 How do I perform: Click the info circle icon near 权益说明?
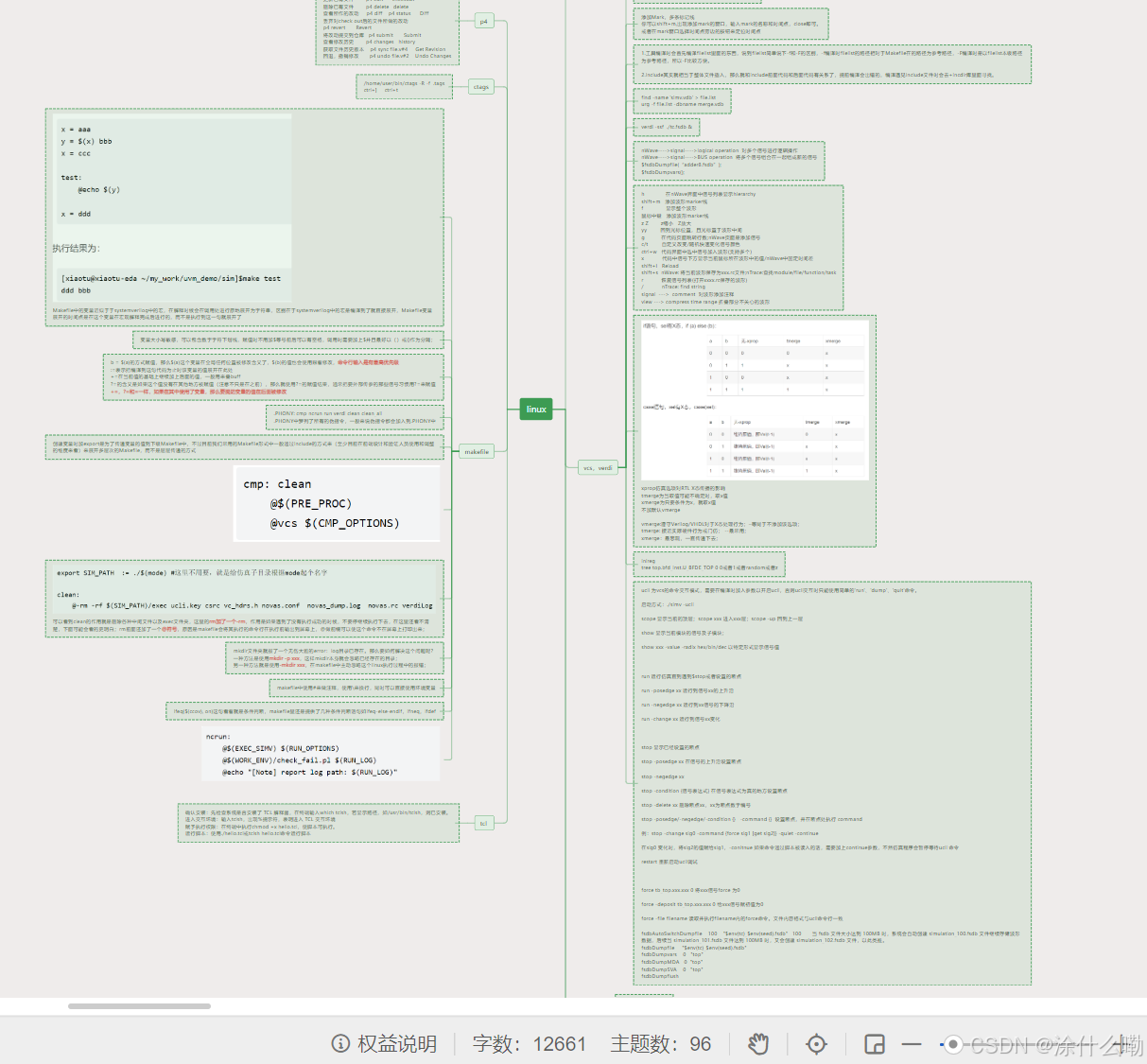click(x=339, y=1043)
